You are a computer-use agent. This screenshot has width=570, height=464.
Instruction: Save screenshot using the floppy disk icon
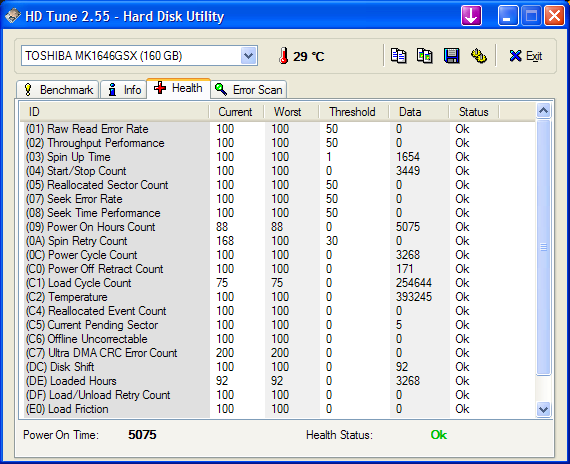click(451, 56)
